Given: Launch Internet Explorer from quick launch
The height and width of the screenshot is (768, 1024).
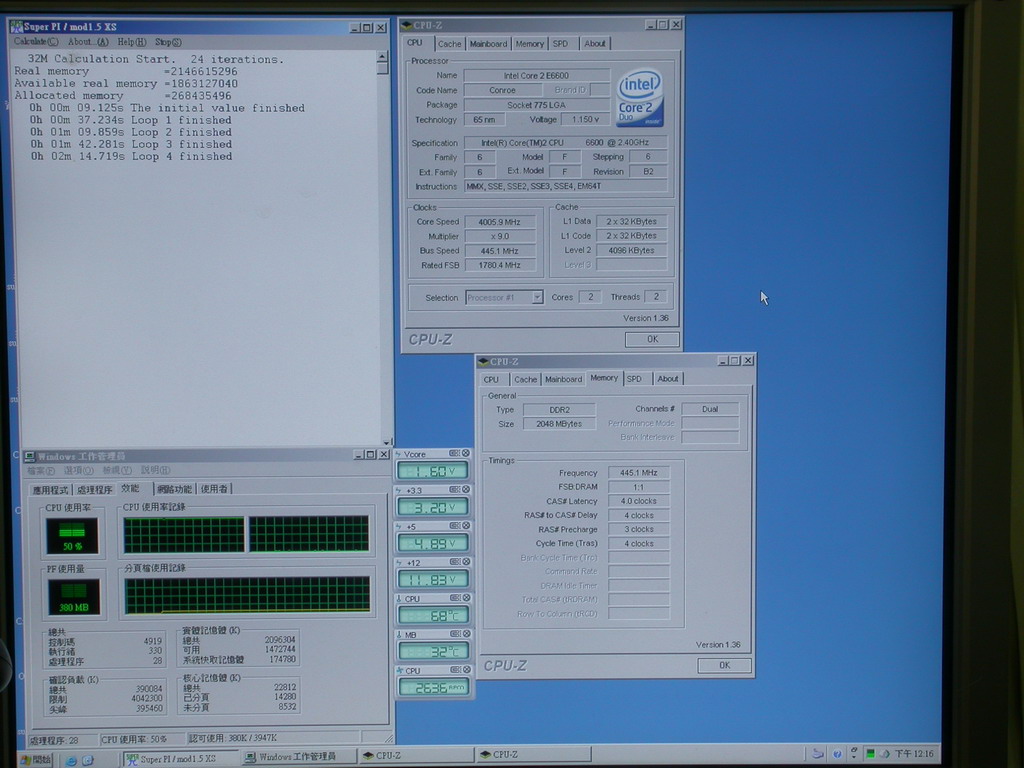Looking at the screenshot, I should 71,759.
